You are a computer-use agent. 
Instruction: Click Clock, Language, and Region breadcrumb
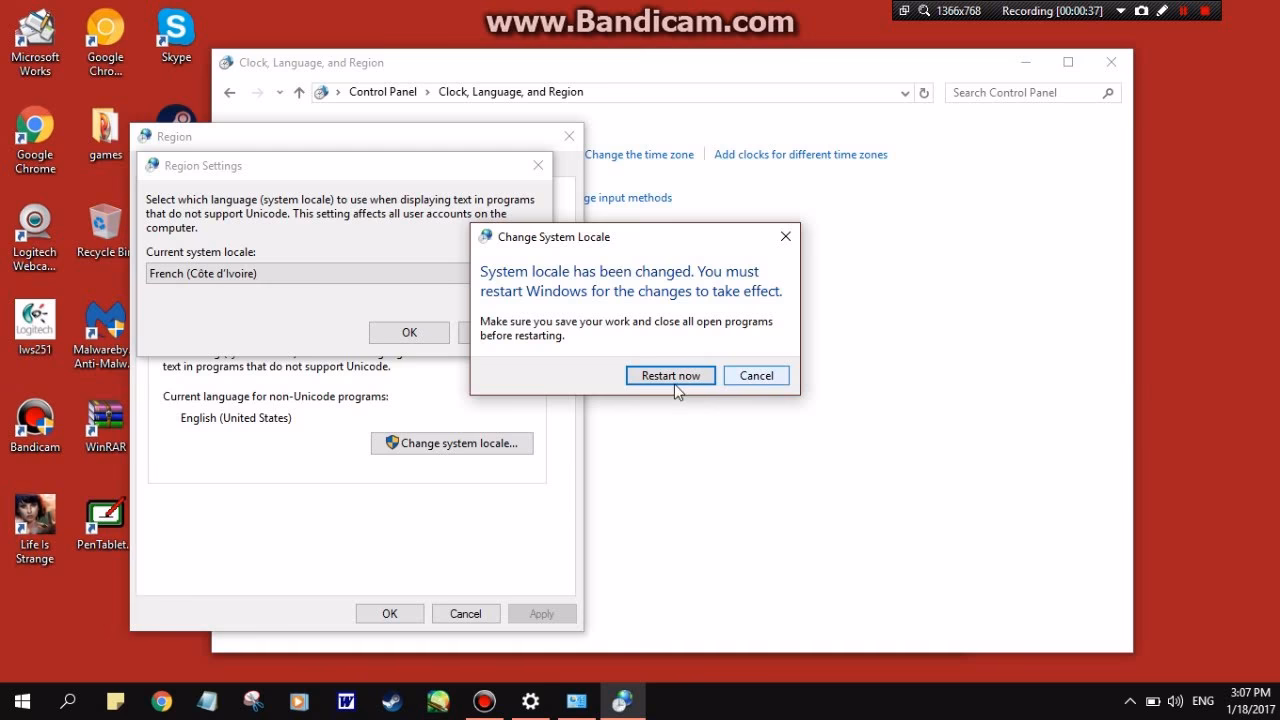pyautogui.click(x=511, y=92)
